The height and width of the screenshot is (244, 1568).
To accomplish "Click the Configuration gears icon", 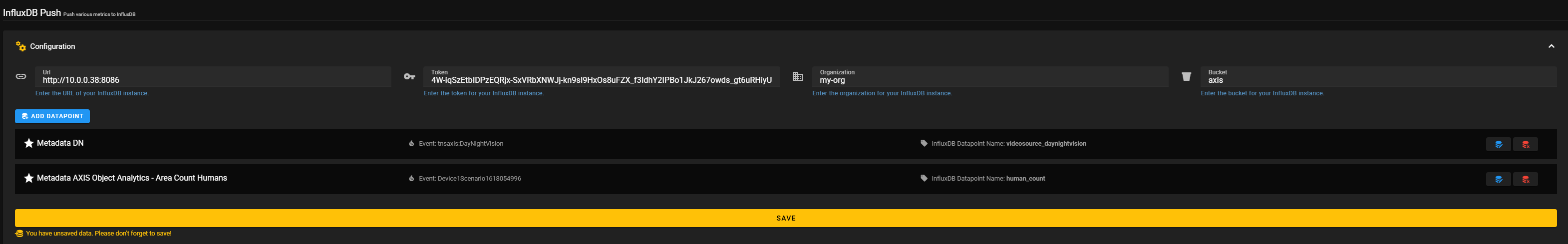I will click(x=20, y=46).
